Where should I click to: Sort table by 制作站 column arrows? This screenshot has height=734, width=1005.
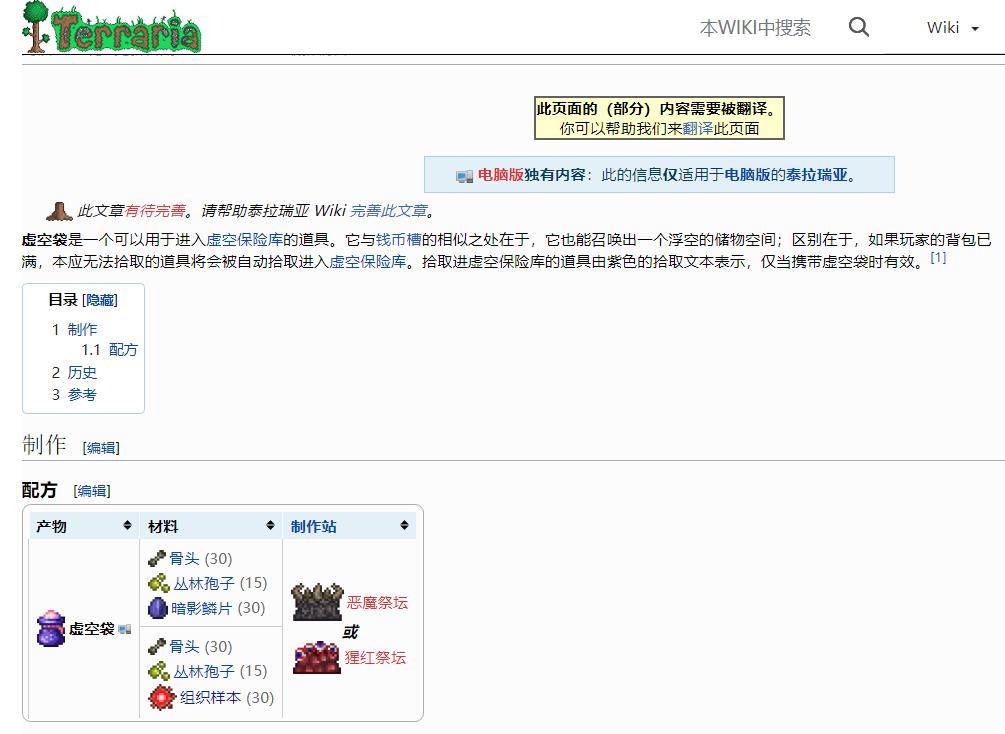click(404, 526)
